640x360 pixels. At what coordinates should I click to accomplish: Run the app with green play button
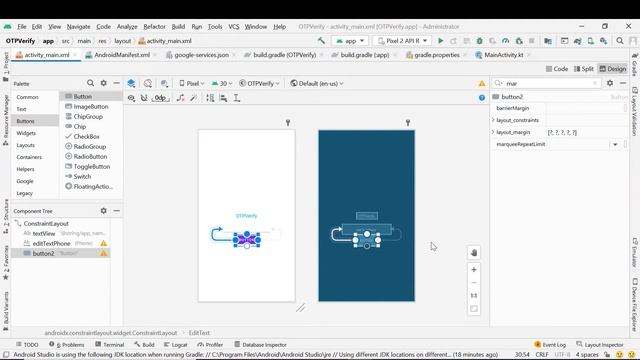click(440, 41)
